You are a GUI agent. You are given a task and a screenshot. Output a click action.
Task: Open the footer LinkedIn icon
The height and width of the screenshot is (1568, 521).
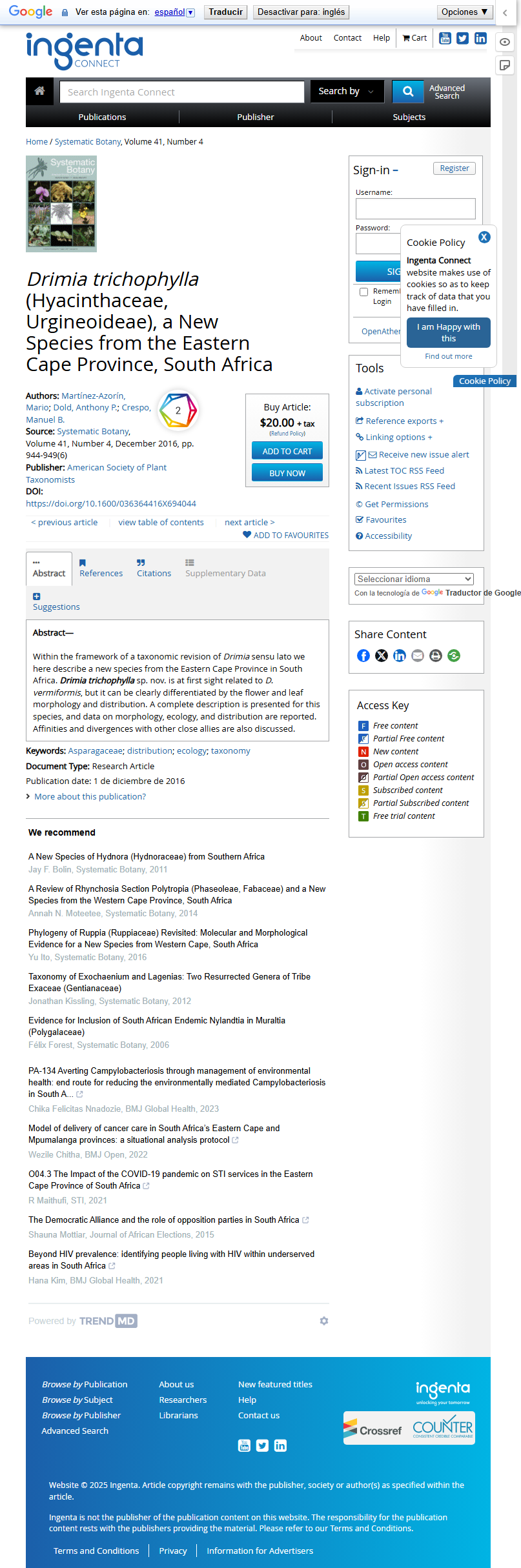[x=280, y=1445]
